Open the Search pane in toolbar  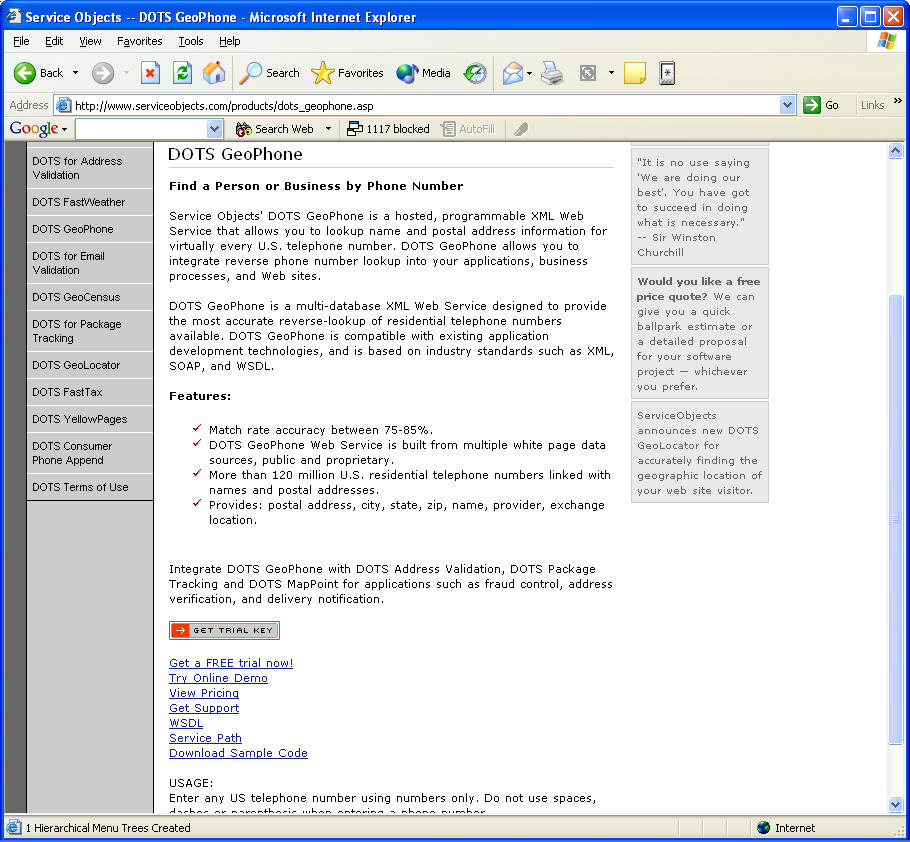pos(270,73)
